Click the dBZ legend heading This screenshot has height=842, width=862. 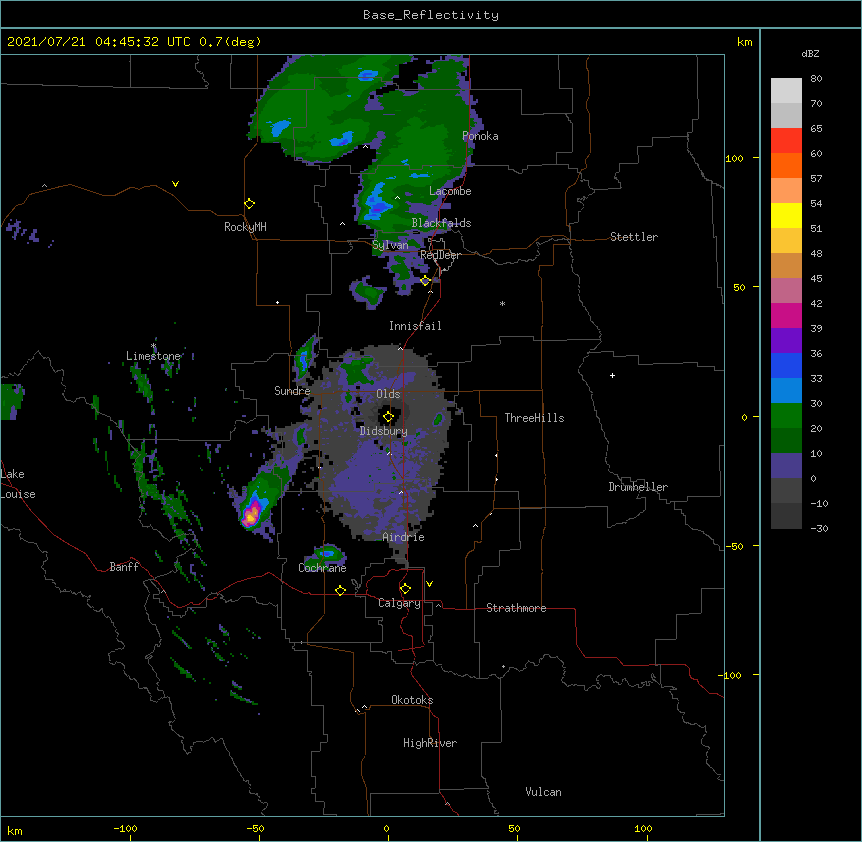click(x=810, y=54)
